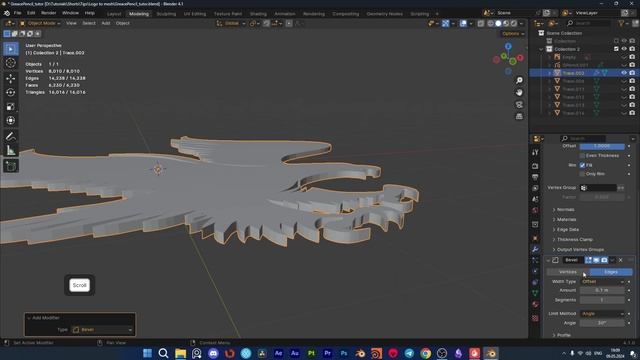Open the Material properties tab
The image size is (640, 360).
tap(536, 304)
